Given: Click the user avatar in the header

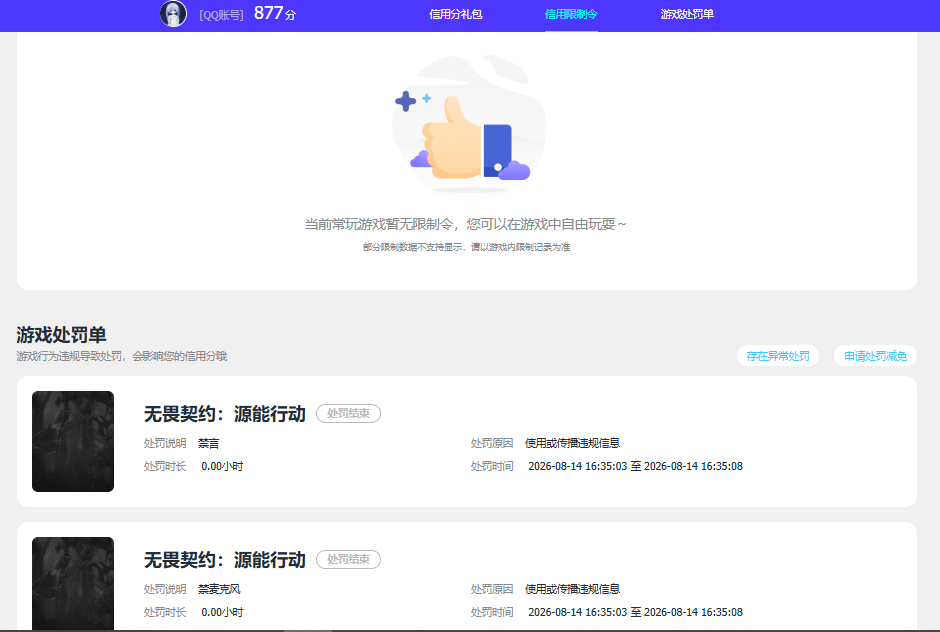Looking at the screenshot, I should tap(173, 14).
